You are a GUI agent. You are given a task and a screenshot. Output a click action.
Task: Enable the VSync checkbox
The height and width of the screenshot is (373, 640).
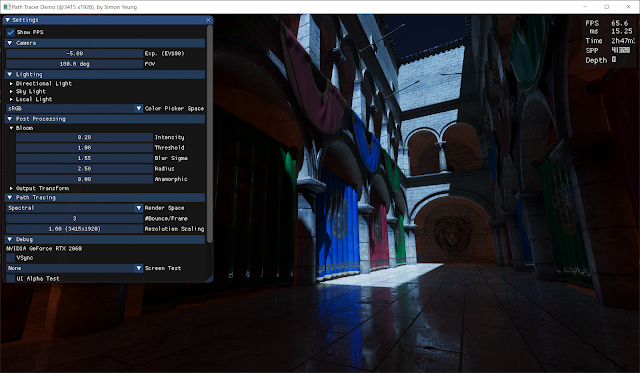click(x=11, y=258)
